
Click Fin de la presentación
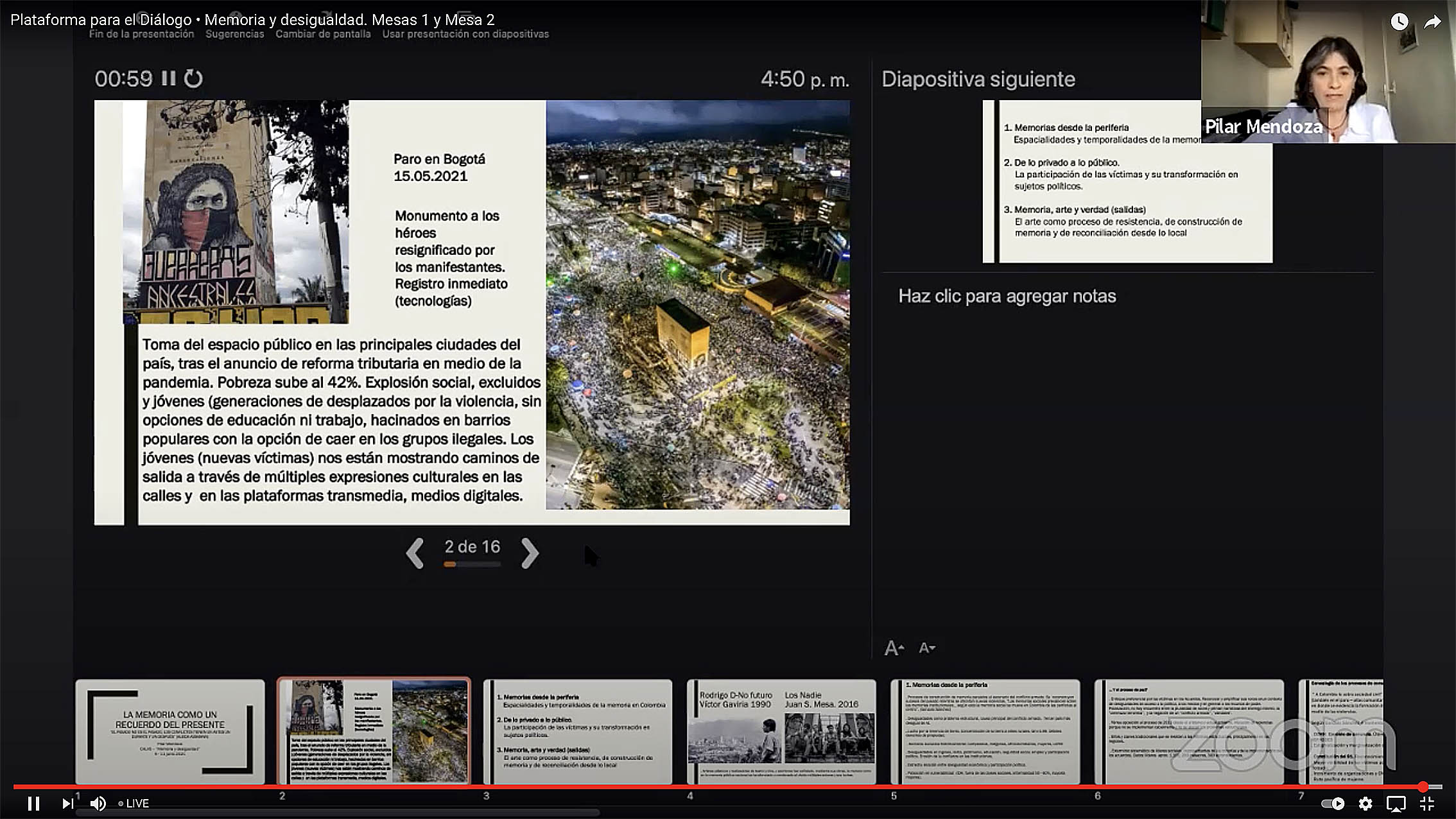click(x=141, y=34)
